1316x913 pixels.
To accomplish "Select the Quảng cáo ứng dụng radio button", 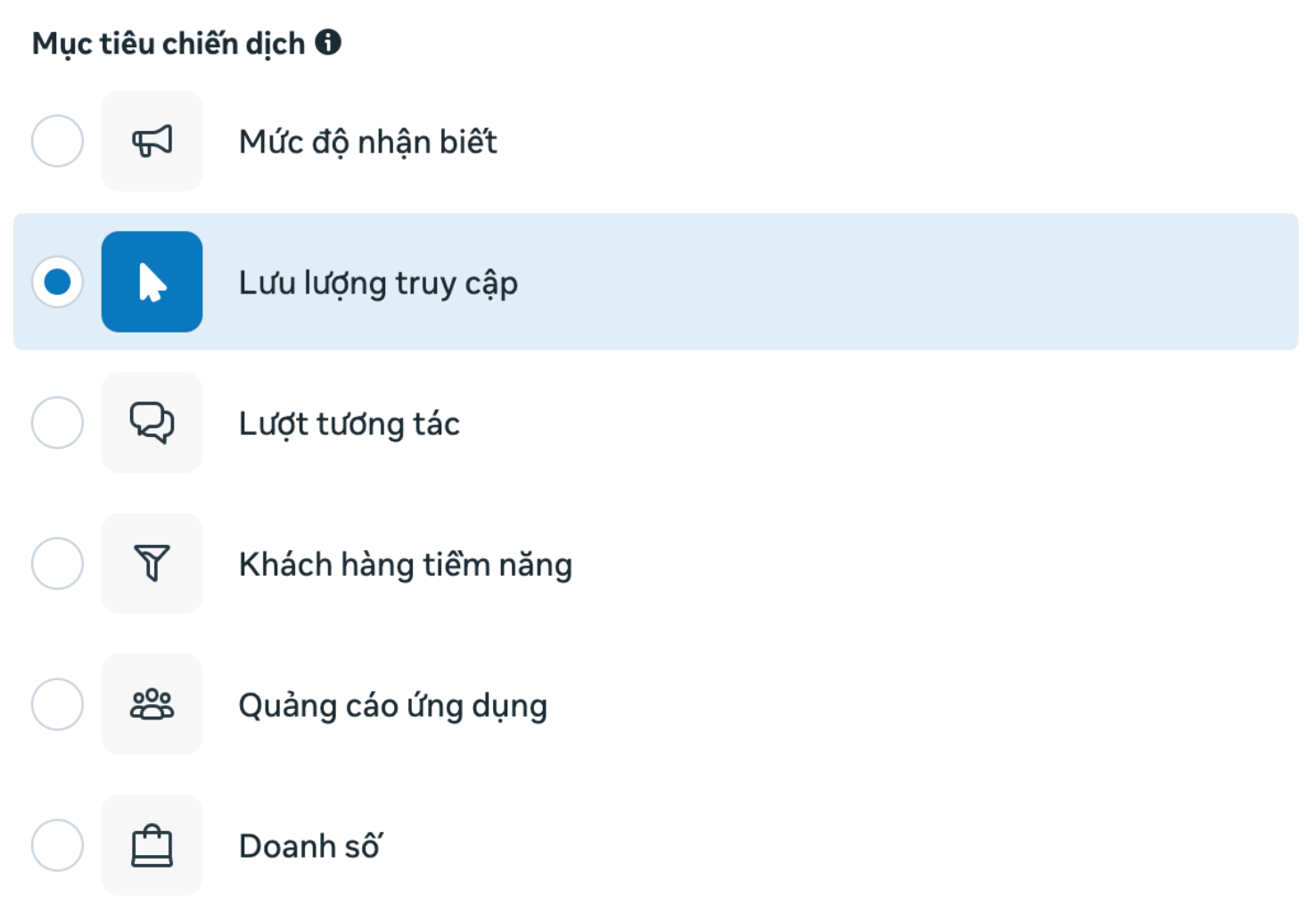I will tap(57, 704).
